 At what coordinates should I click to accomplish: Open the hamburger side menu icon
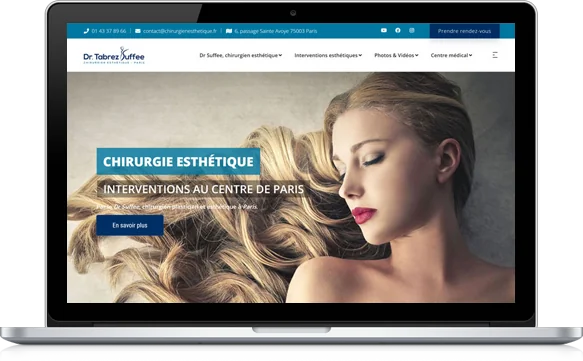pos(495,55)
